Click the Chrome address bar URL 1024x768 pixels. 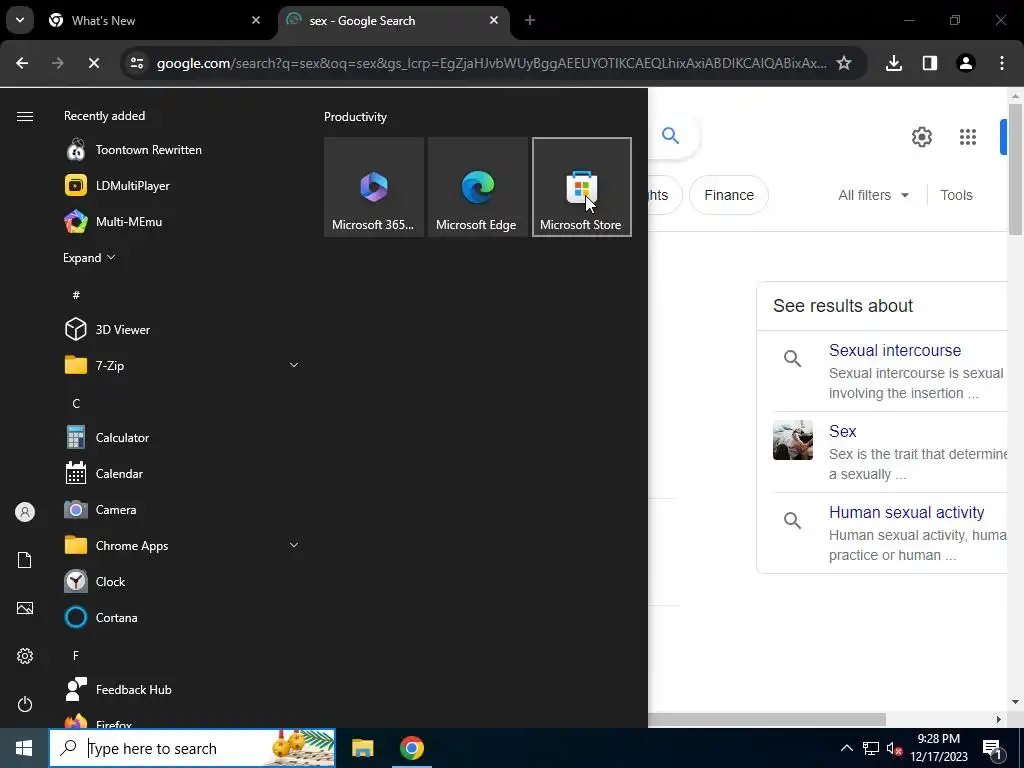491,63
